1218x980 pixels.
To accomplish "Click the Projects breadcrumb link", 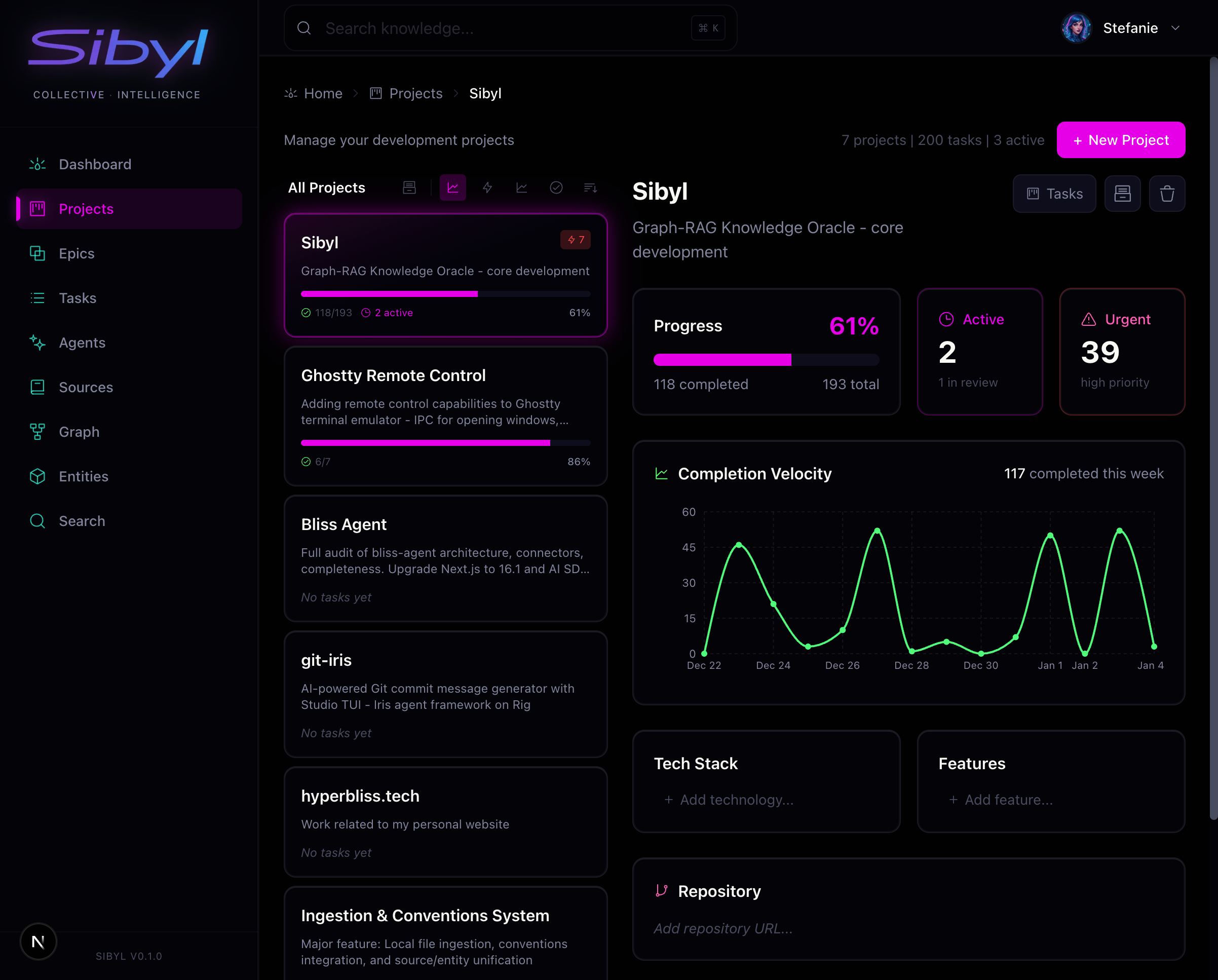I will point(415,93).
